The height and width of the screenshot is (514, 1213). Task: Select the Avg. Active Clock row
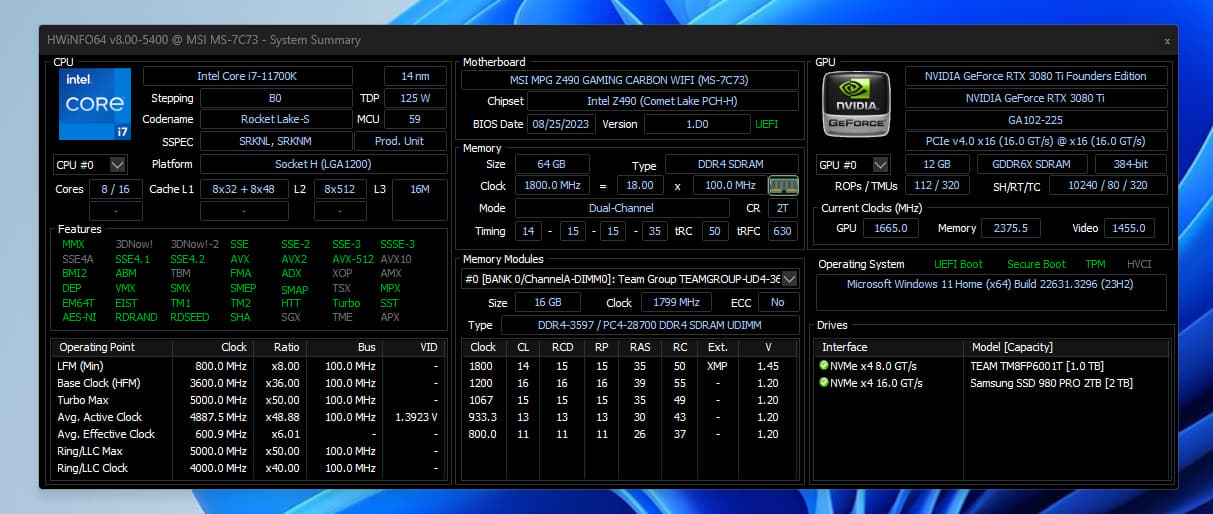[x=249, y=417]
